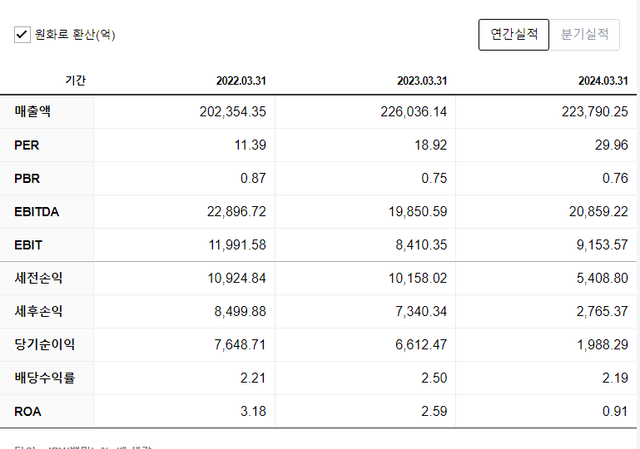Select the EBIT row label
The width and height of the screenshot is (640, 449).
point(28,244)
